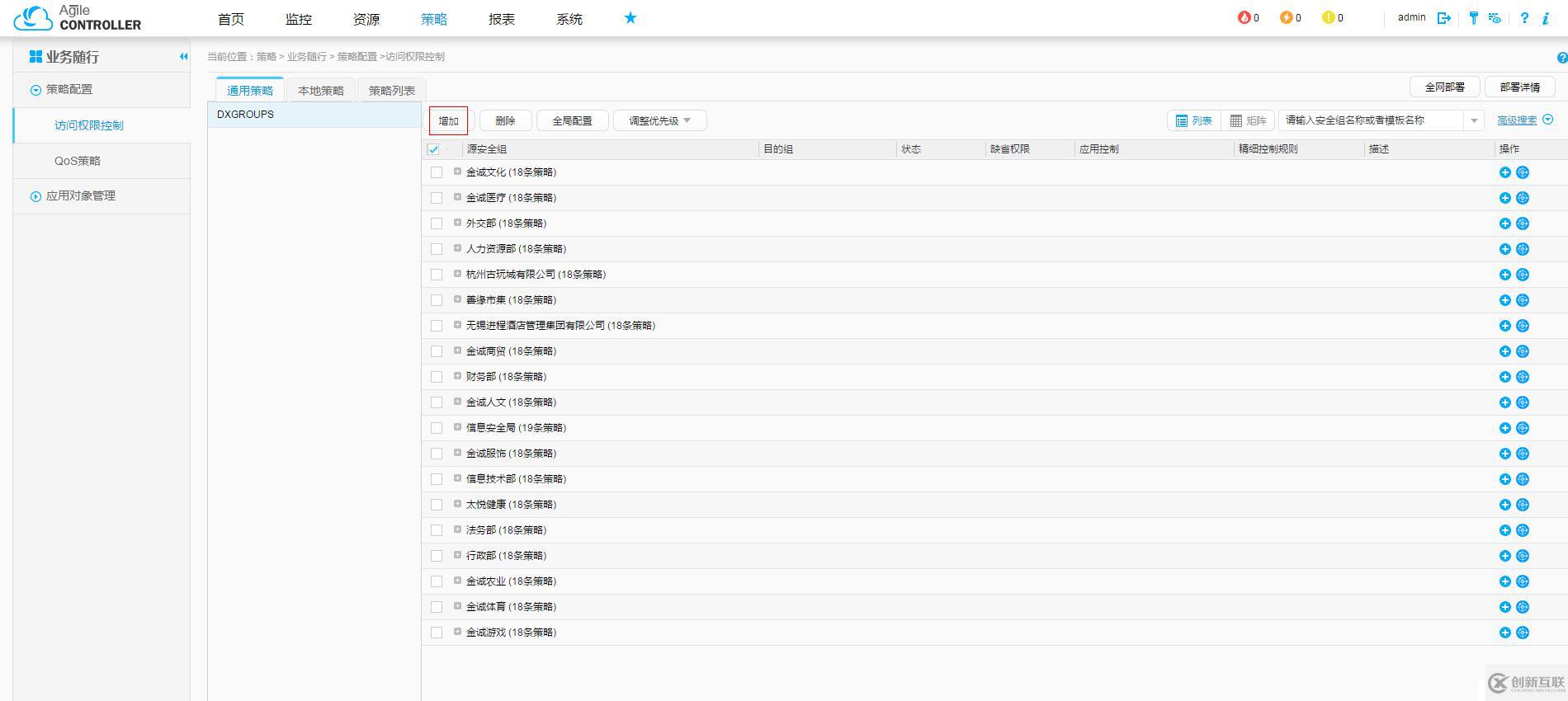Image resolution: width=1568 pixels, height=701 pixels.
Task: Check the box for 金诚医疗 row
Action: 437,198
